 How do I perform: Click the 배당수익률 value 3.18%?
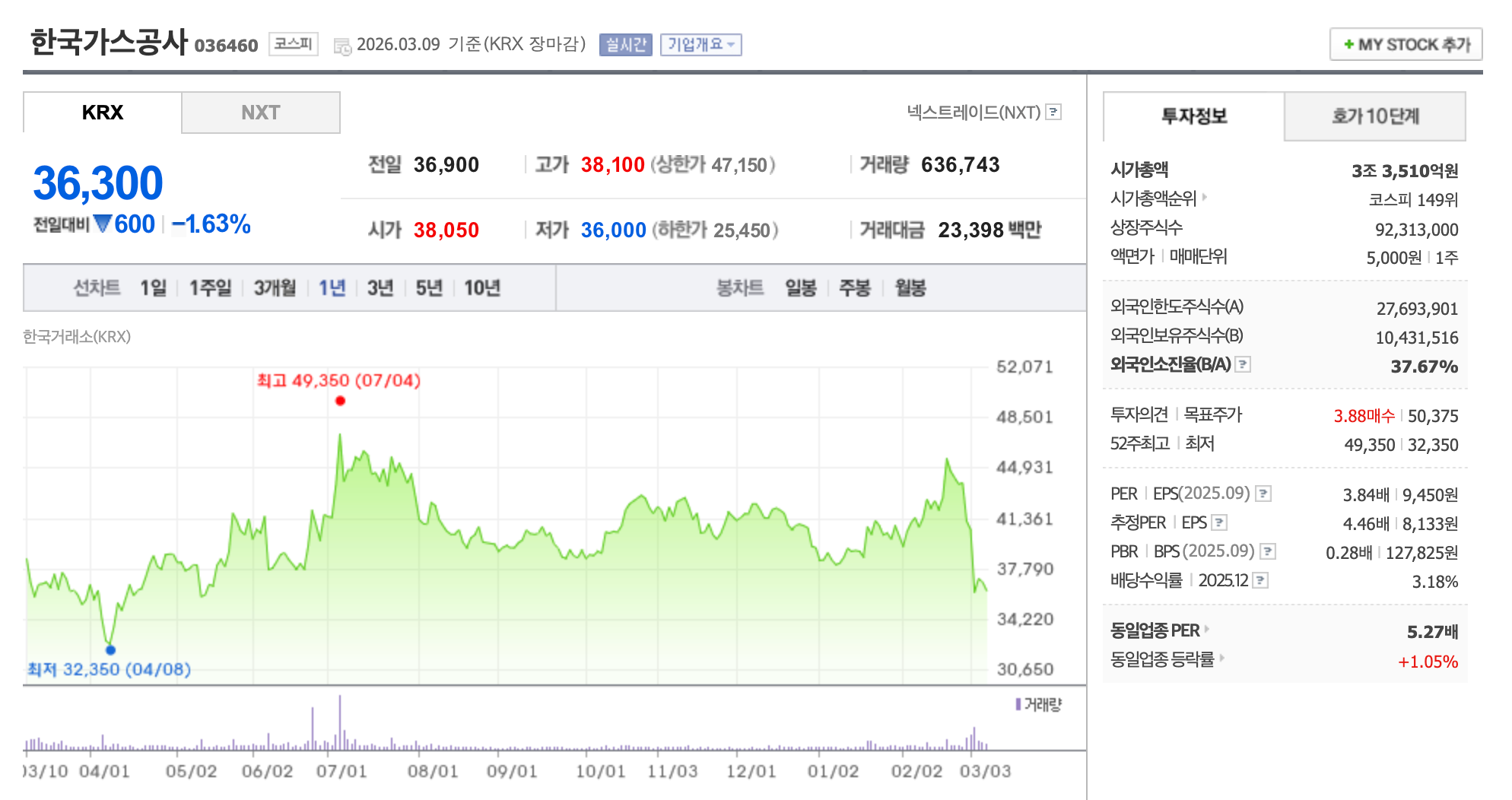pos(1434,581)
